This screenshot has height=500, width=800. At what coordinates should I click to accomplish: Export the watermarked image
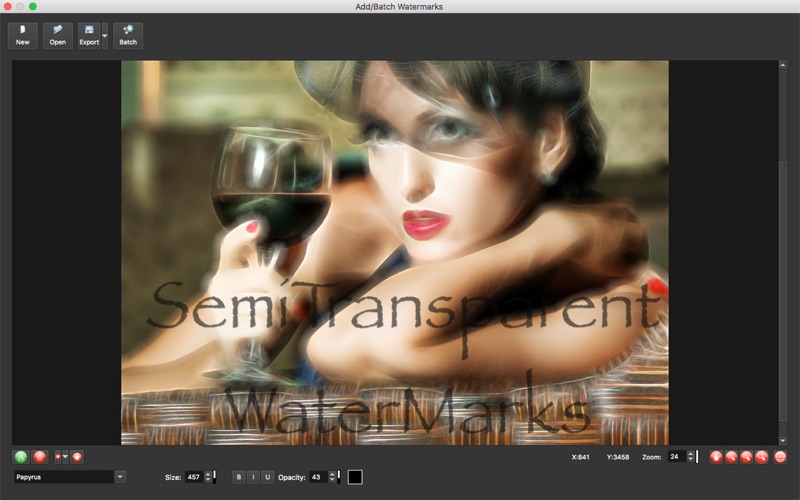pyautogui.click(x=89, y=35)
